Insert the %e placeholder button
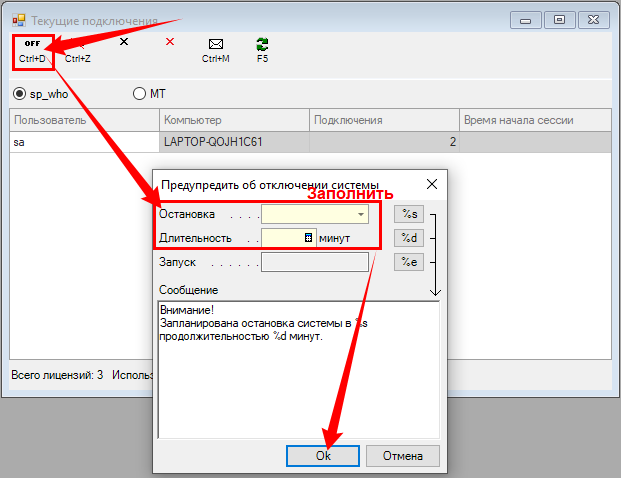 408,262
